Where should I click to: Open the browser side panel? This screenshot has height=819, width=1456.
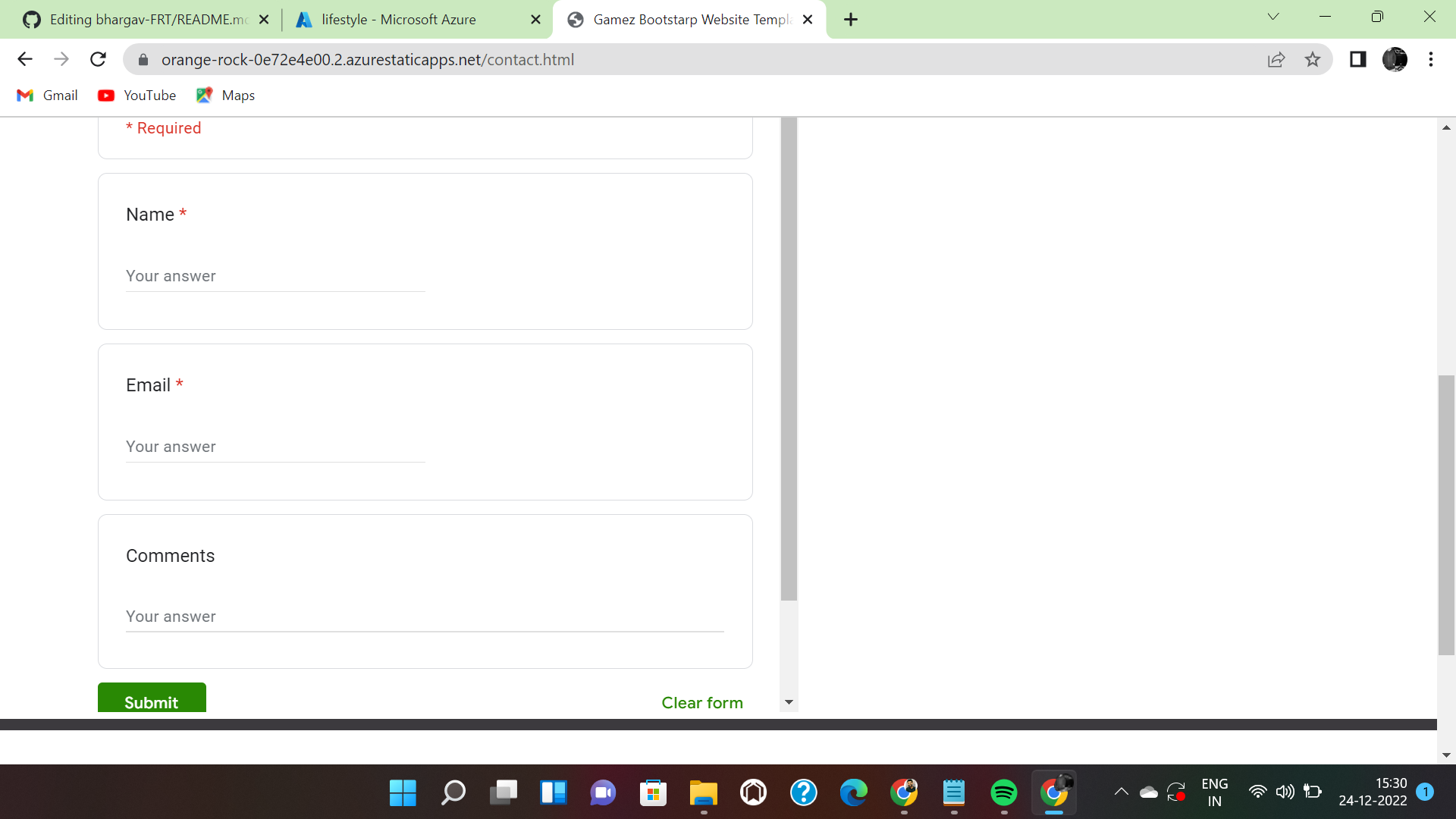1358,59
